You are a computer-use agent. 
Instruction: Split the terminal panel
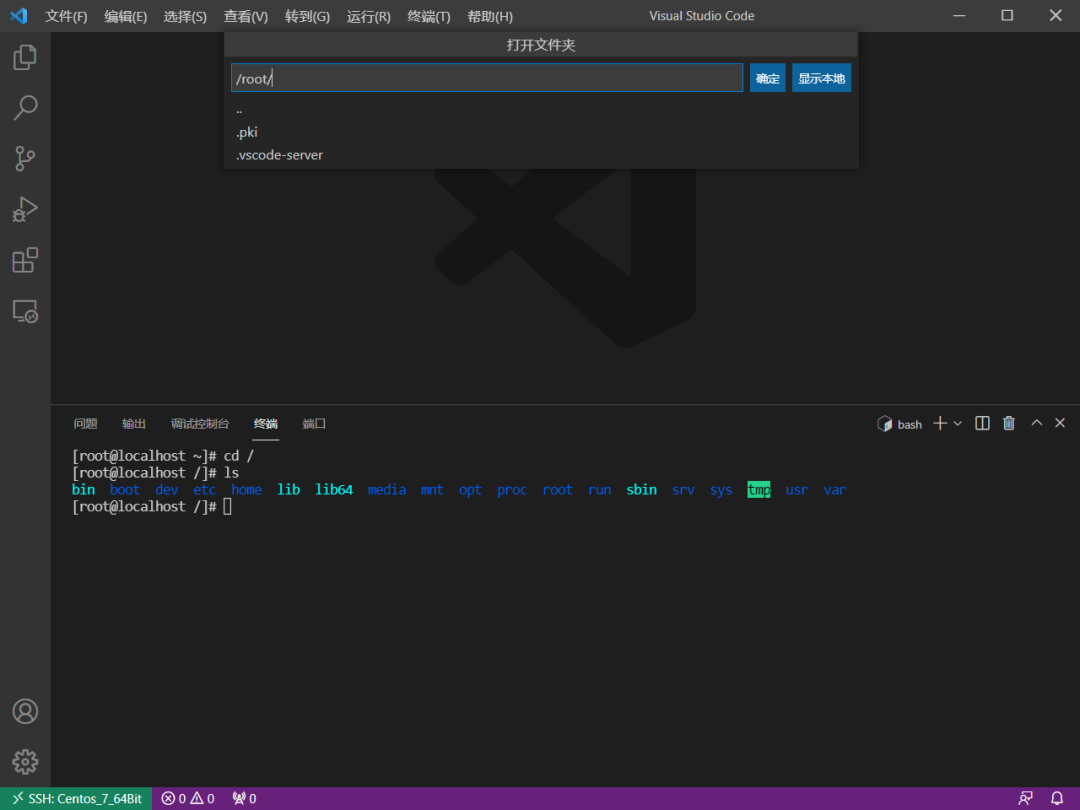[x=982, y=424]
